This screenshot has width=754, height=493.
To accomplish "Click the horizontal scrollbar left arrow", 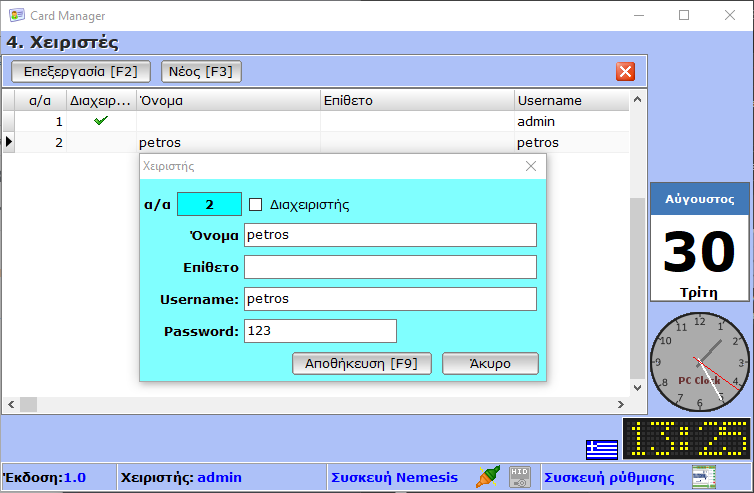I will 11,404.
